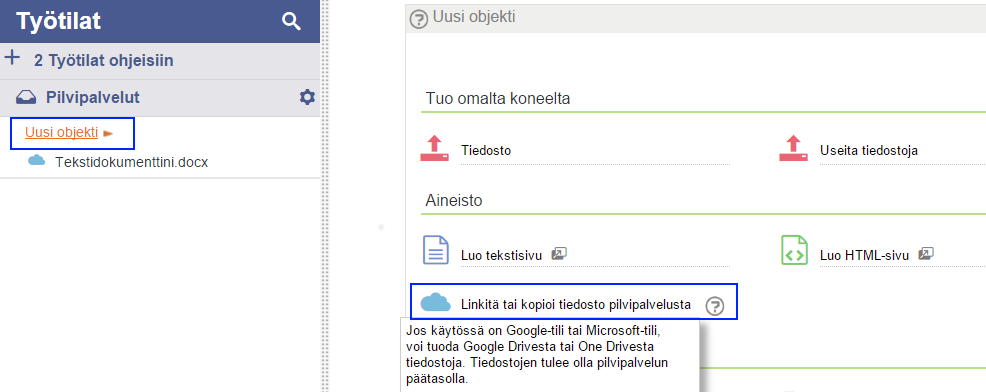Viewport: 986px width, 392px height.
Task: Click the blue cloud service icon
Action: pos(436,302)
